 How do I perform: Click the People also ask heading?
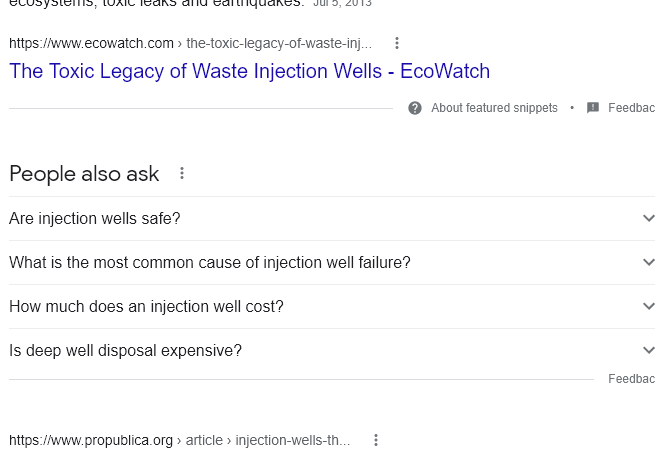pos(84,174)
